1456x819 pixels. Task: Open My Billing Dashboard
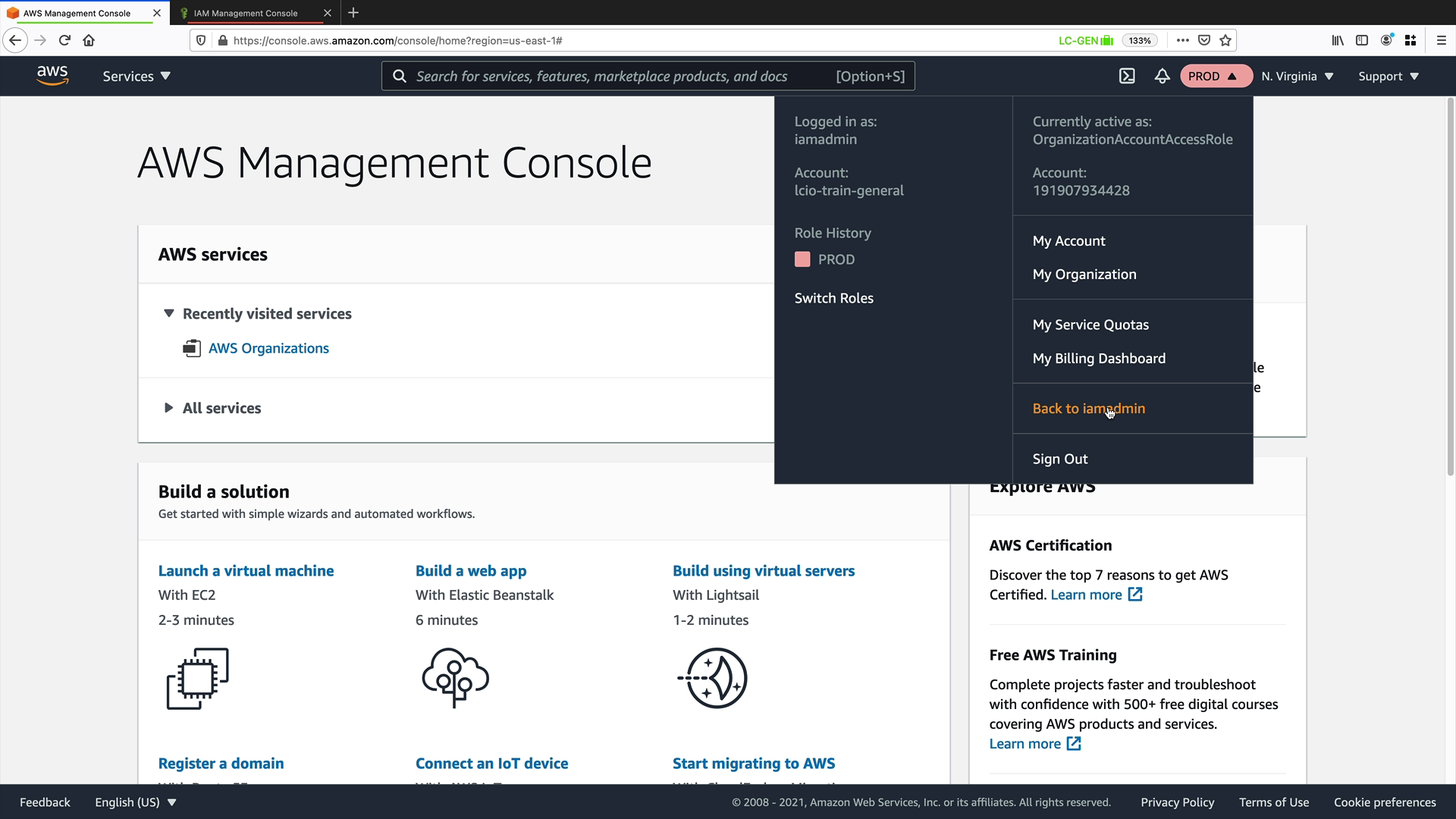[1099, 358]
